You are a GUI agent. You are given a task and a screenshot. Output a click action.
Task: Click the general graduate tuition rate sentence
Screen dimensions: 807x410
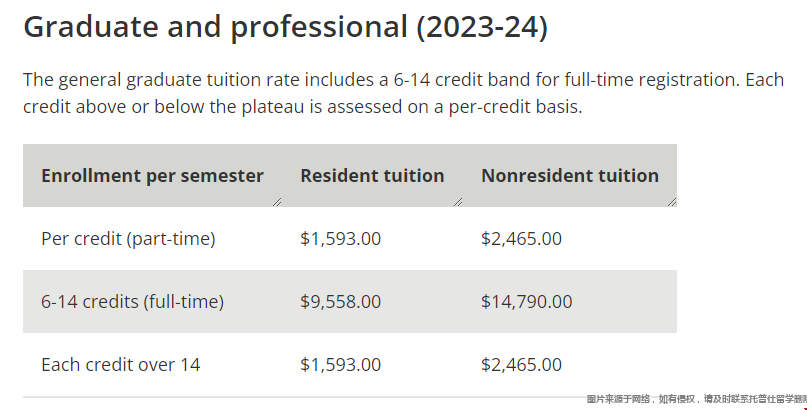(300, 80)
